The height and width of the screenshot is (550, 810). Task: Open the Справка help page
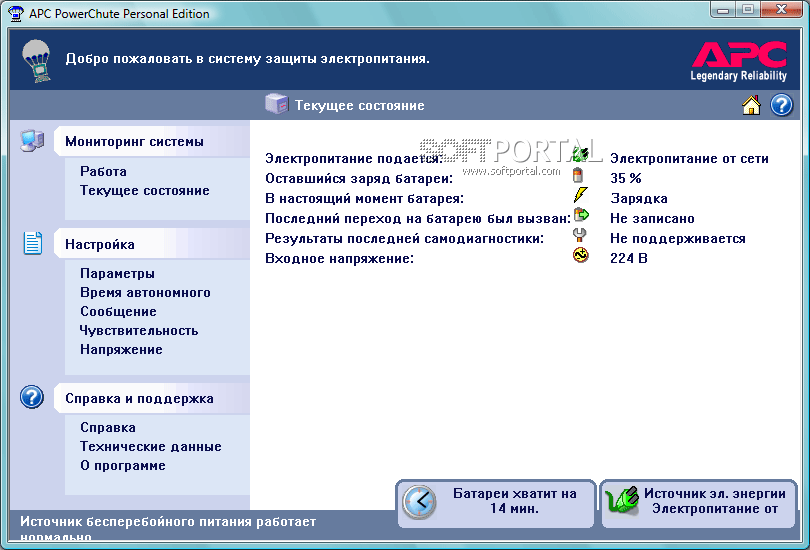coord(108,428)
